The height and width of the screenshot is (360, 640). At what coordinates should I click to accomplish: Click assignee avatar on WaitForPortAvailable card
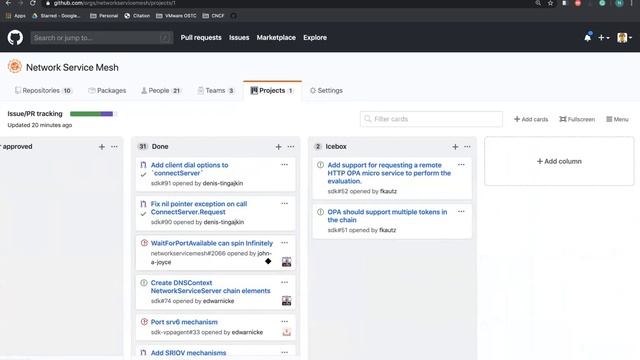click(287, 262)
